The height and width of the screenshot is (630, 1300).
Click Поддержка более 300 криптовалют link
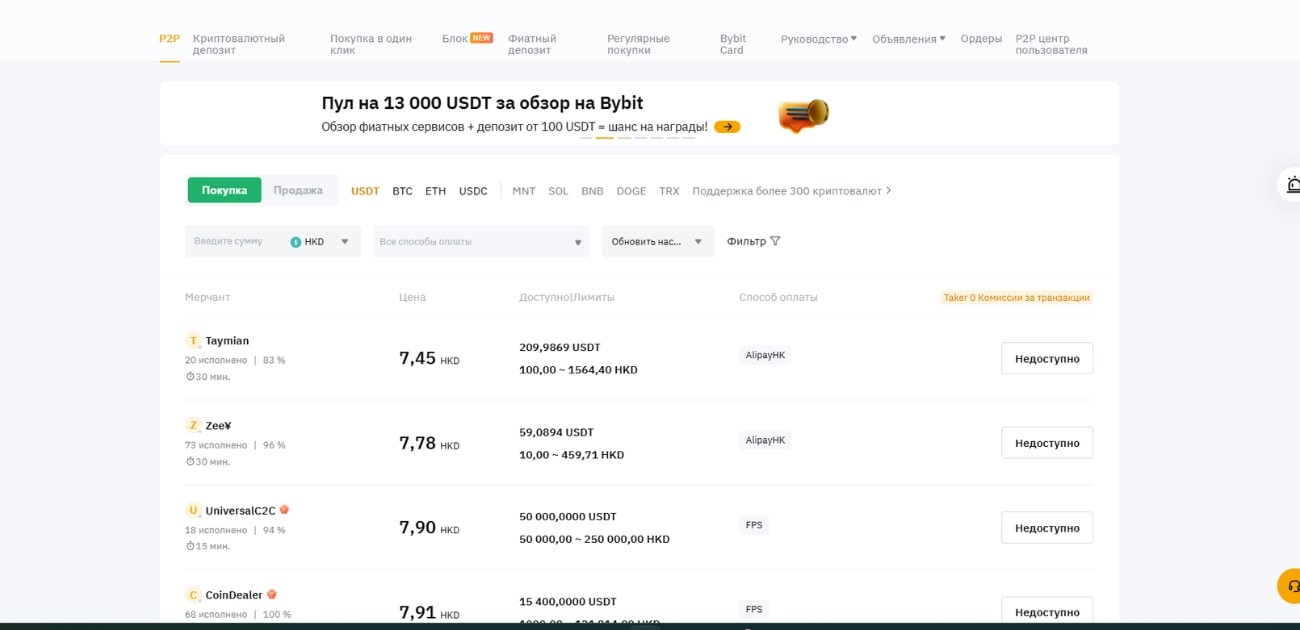pyautogui.click(x=787, y=191)
